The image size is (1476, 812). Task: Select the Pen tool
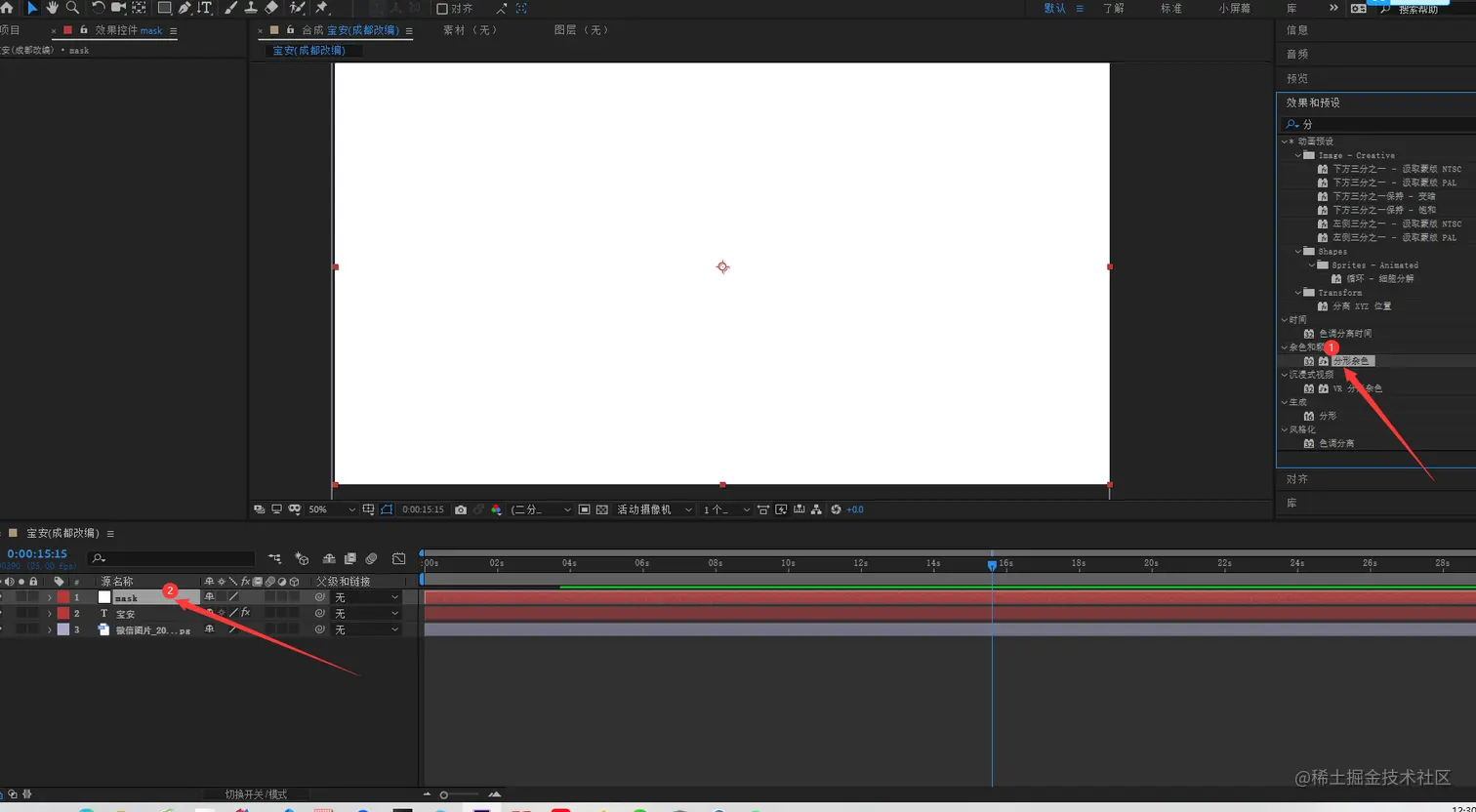pyautogui.click(x=184, y=8)
